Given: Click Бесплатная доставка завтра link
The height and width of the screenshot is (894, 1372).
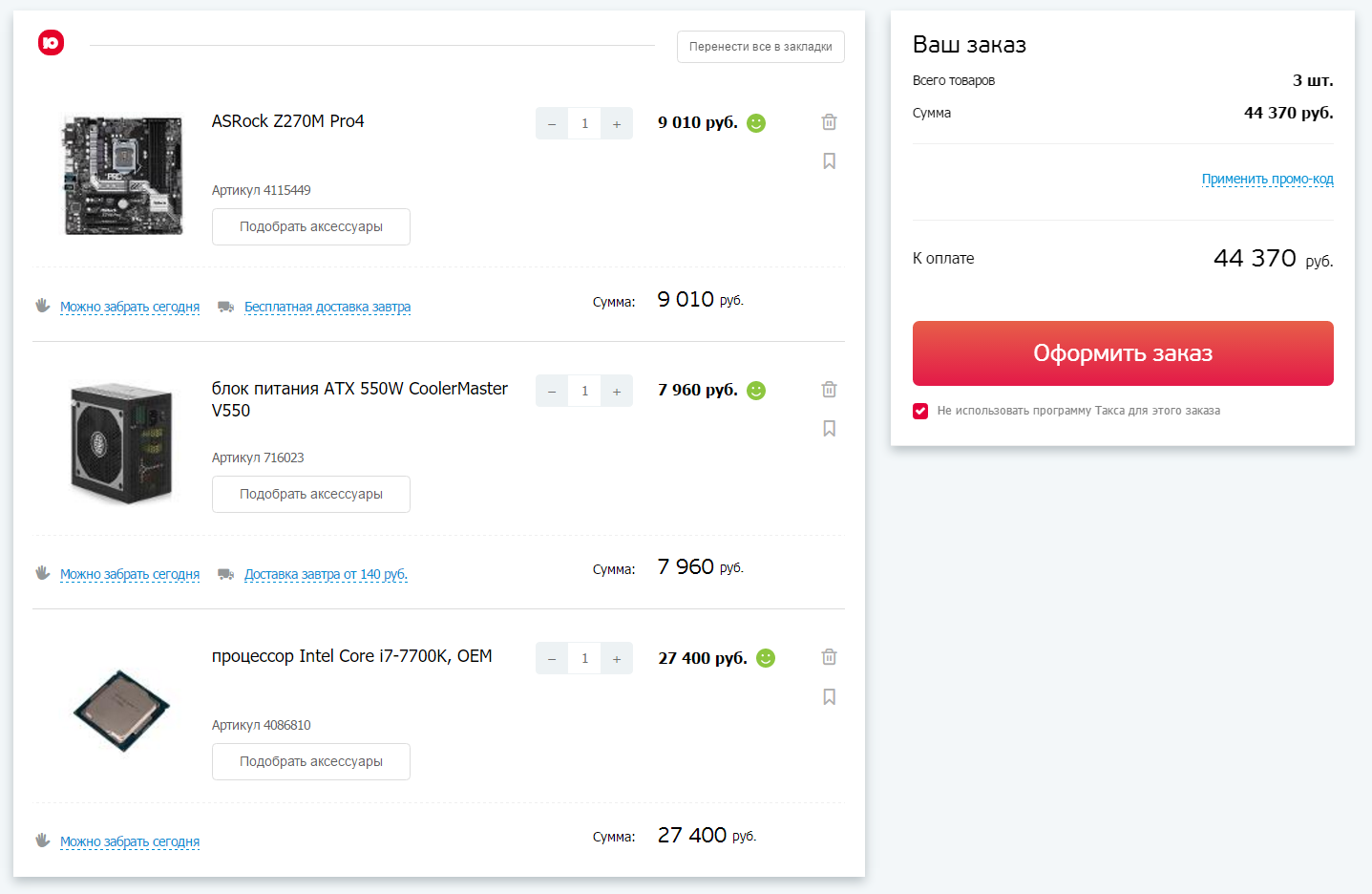Looking at the screenshot, I should click(327, 307).
